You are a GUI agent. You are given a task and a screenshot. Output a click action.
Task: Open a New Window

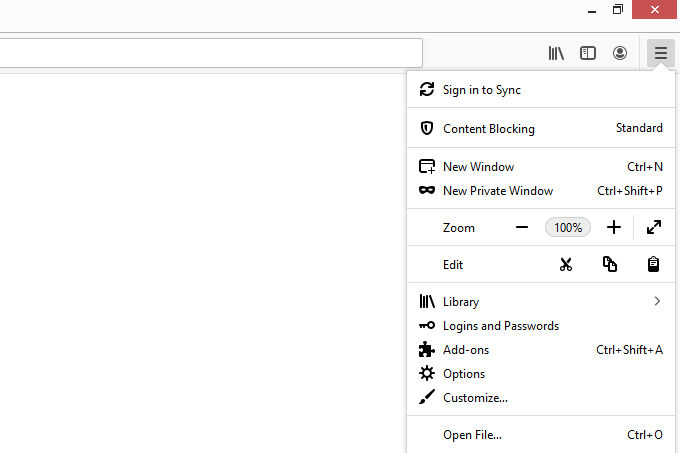[541, 167]
